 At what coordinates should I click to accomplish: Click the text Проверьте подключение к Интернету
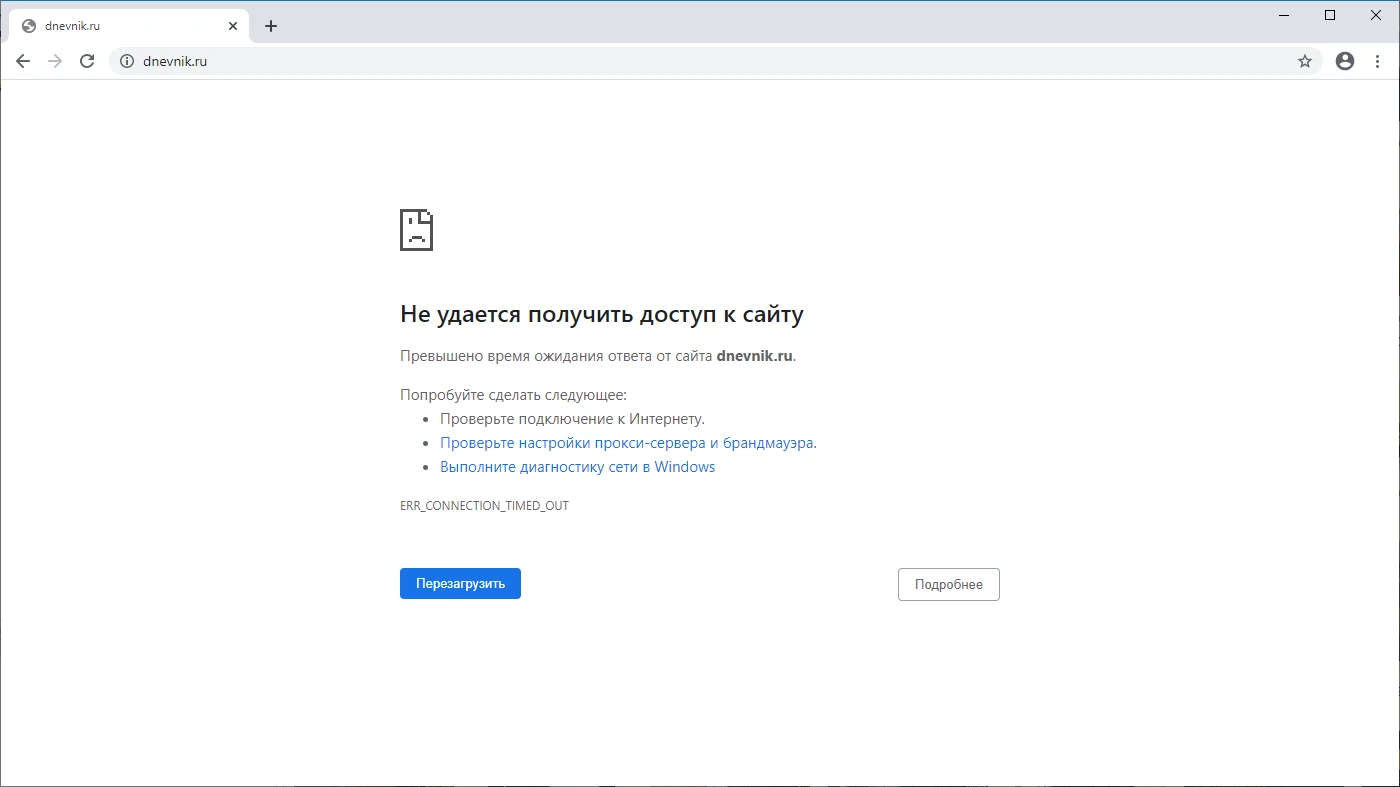(572, 419)
